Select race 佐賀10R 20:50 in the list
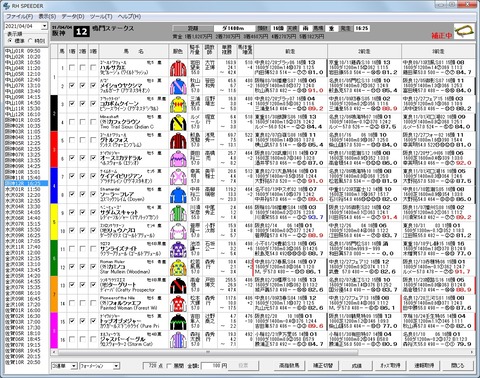This screenshot has width=480, height=378. tap(23, 362)
